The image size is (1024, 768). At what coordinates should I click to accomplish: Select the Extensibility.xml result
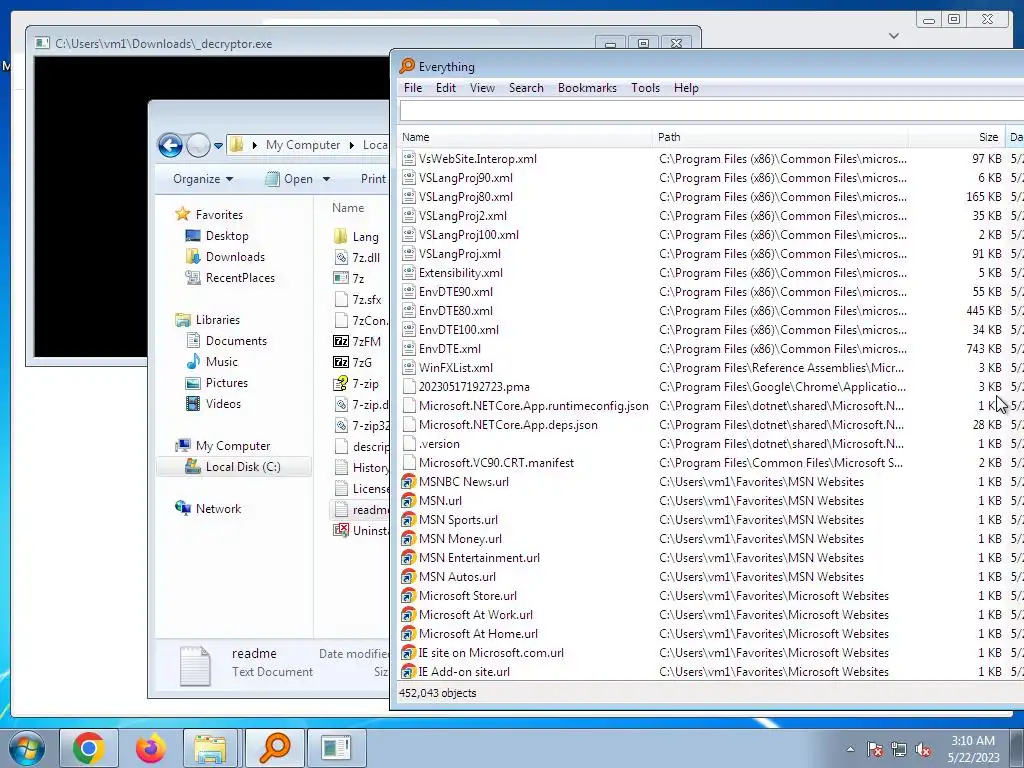coord(460,273)
